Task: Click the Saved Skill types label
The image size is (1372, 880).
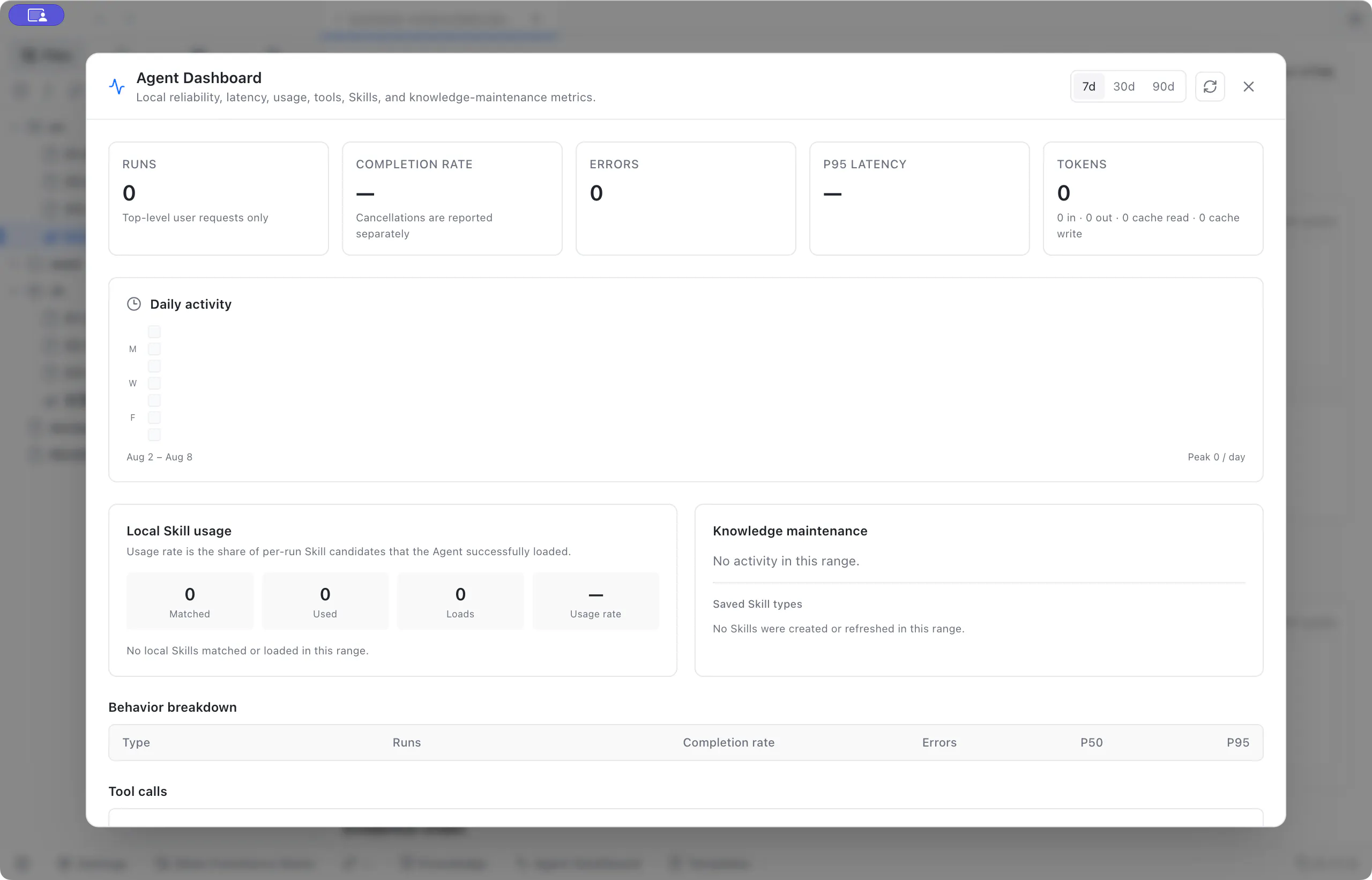Action: point(757,604)
